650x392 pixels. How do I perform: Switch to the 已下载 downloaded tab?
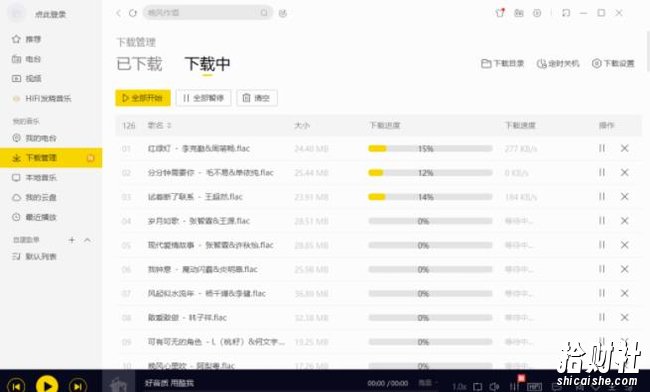coord(139,64)
